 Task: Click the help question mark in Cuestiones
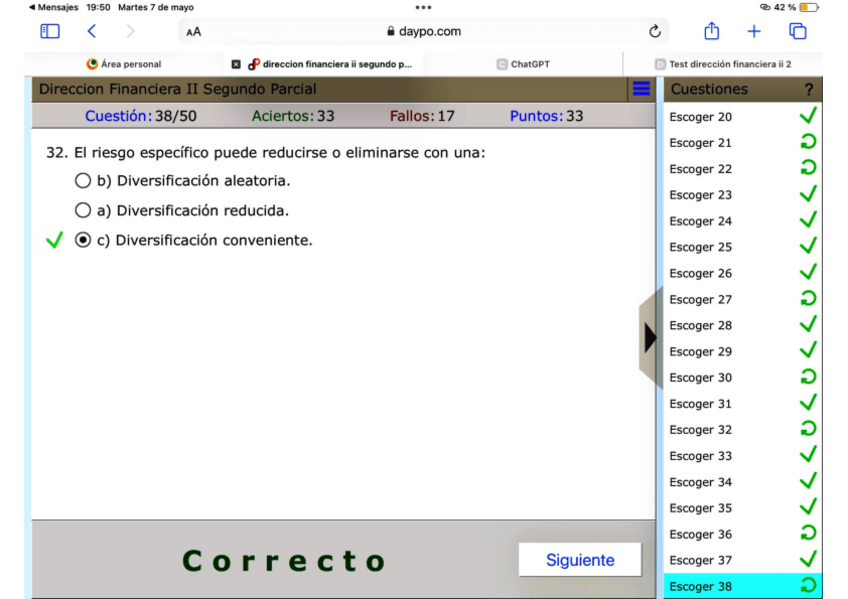[x=808, y=90]
